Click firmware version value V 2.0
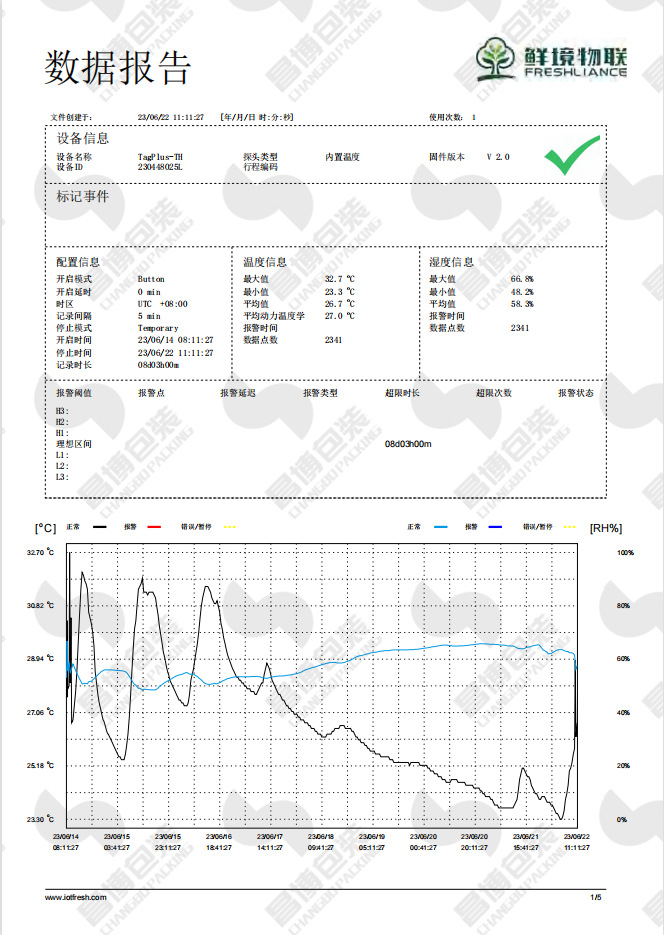664x935 pixels. pos(498,157)
